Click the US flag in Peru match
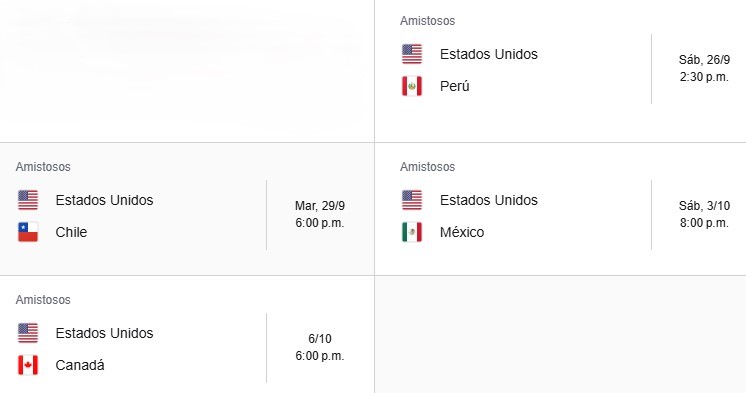746x393 pixels. pyautogui.click(x=412, y=54)
